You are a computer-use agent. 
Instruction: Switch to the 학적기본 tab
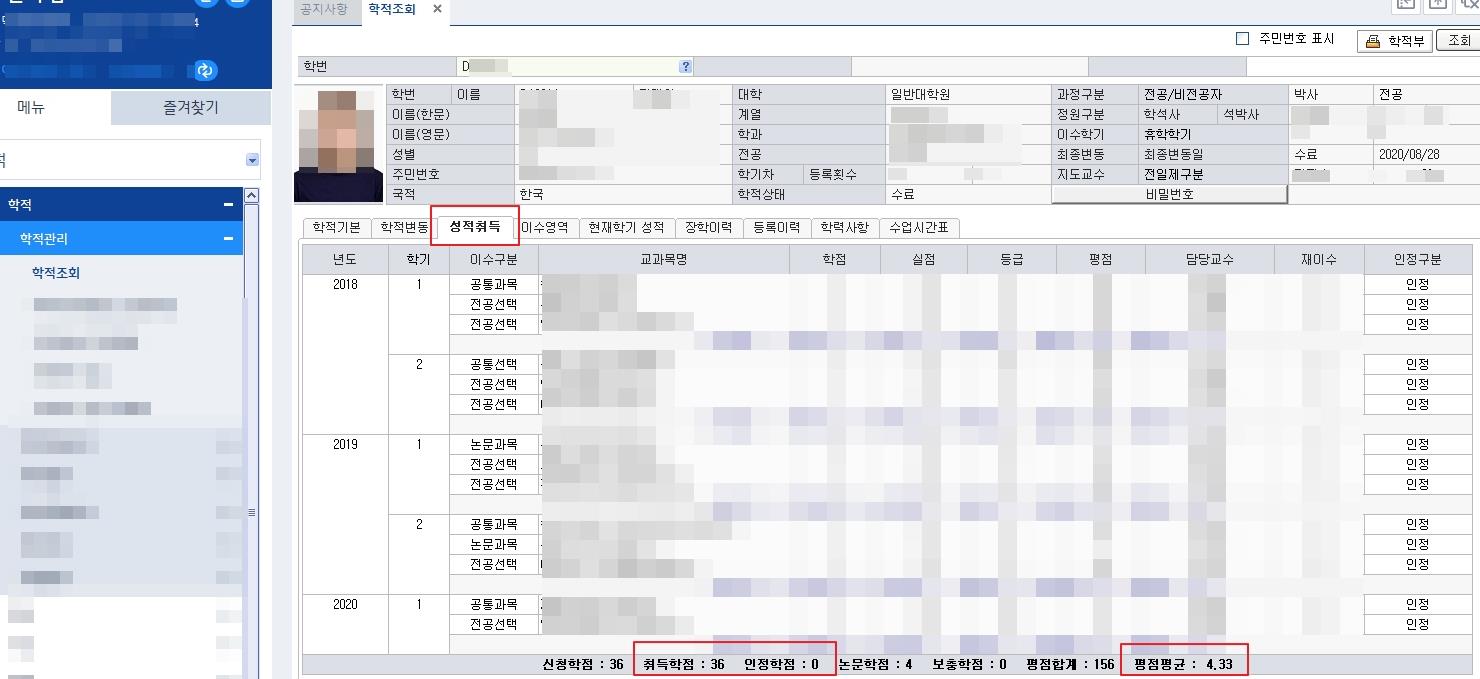[335, 229]
